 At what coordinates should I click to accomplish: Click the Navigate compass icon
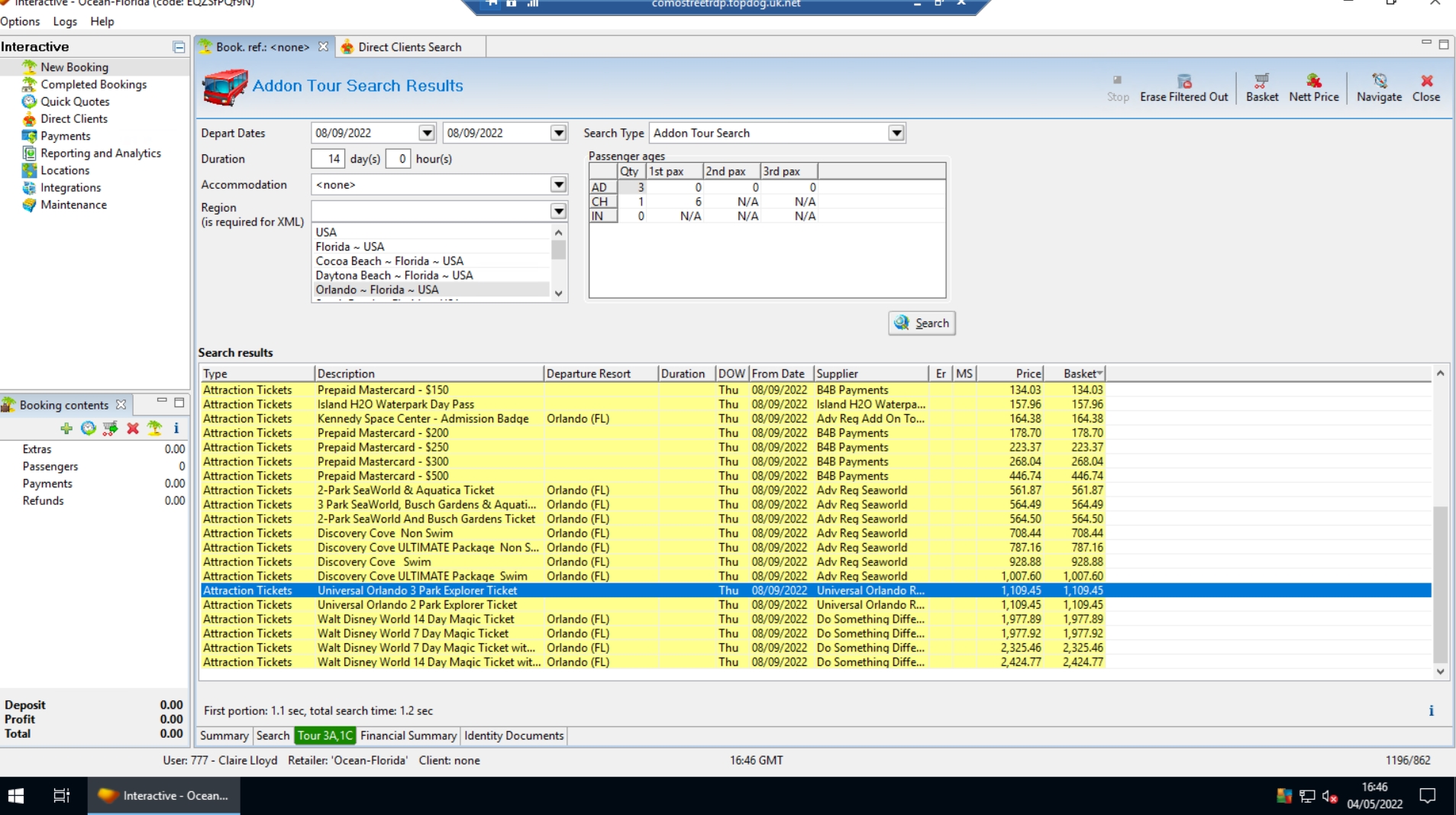pyautogui.click(x=1379, y=81)
